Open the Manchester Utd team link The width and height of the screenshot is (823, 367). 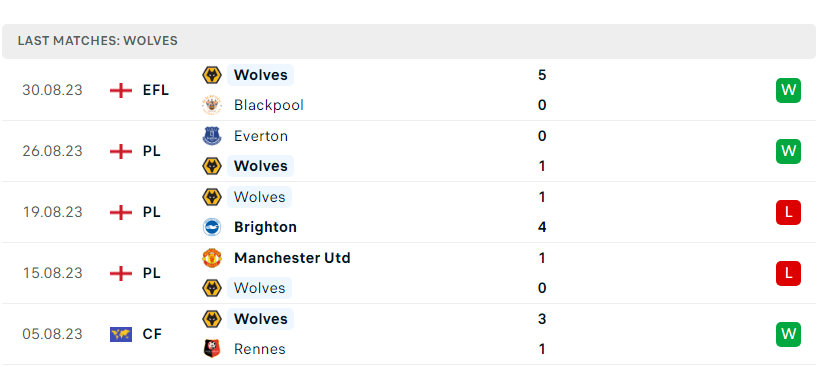(292, 258)
